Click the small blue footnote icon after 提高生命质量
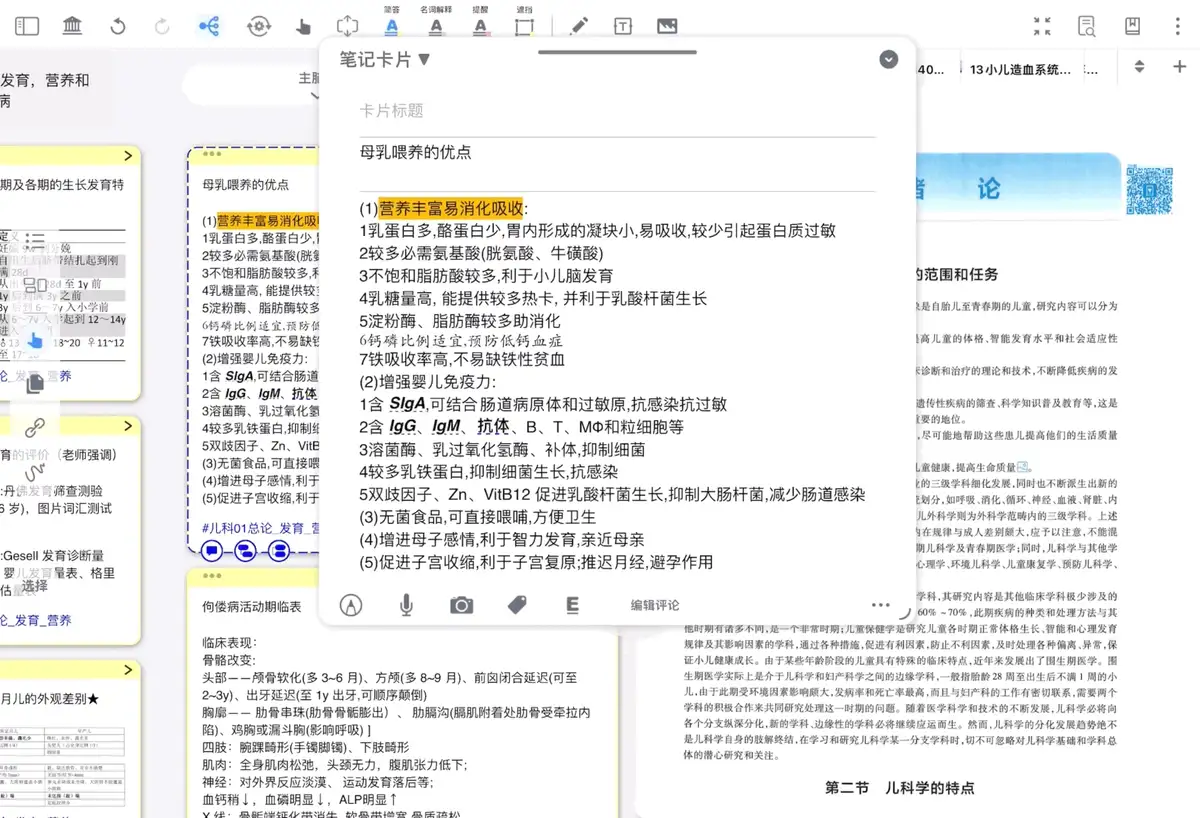Image resolution: width=1200 pixels, height=818 pixels. click(x=1024, y=467)
